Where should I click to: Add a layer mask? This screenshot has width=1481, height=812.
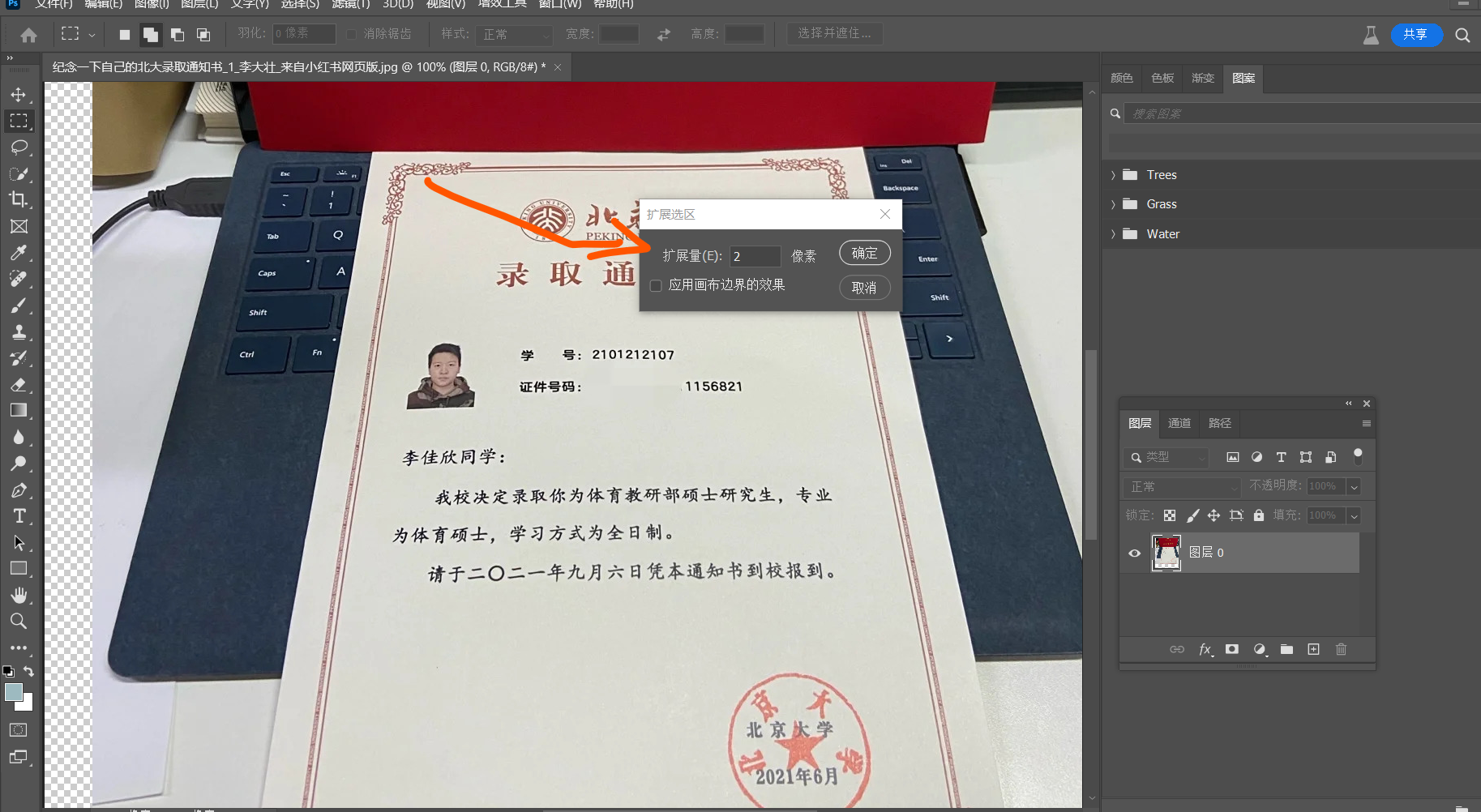coord(1232,649)
